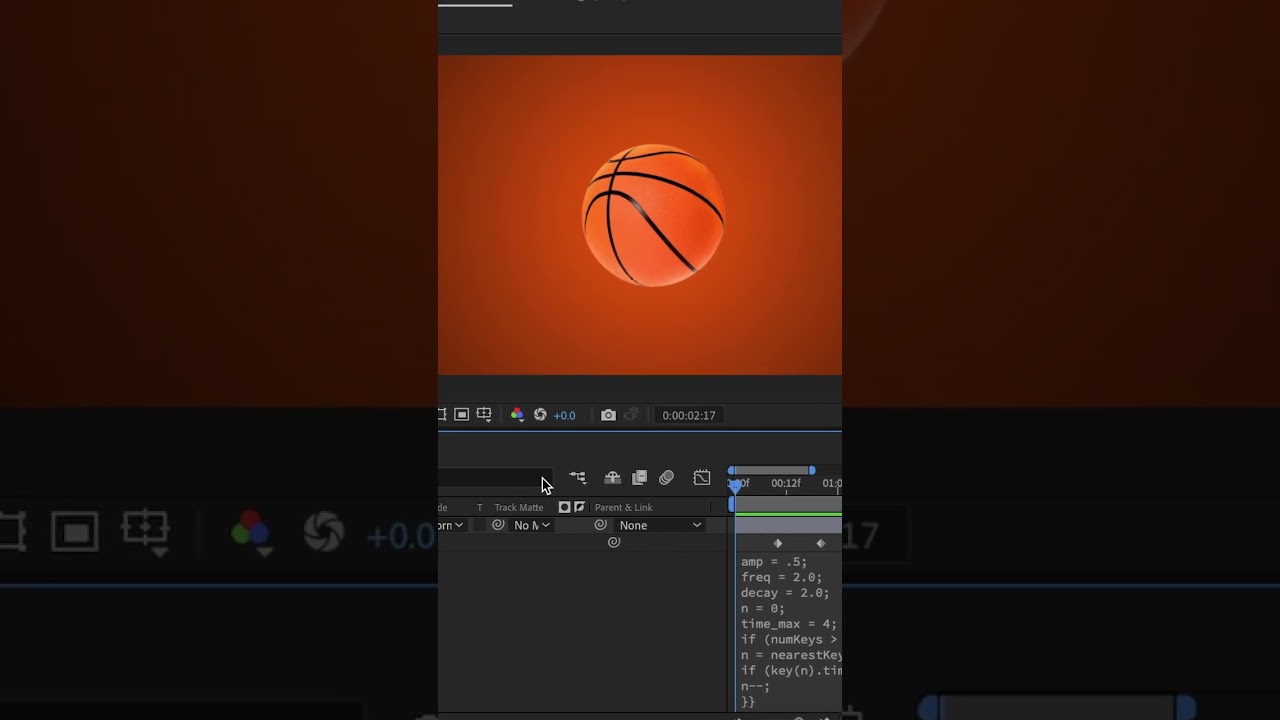The image size is (1280, 720).
Task: Click the work area start handle
Action: coord(732,470)
